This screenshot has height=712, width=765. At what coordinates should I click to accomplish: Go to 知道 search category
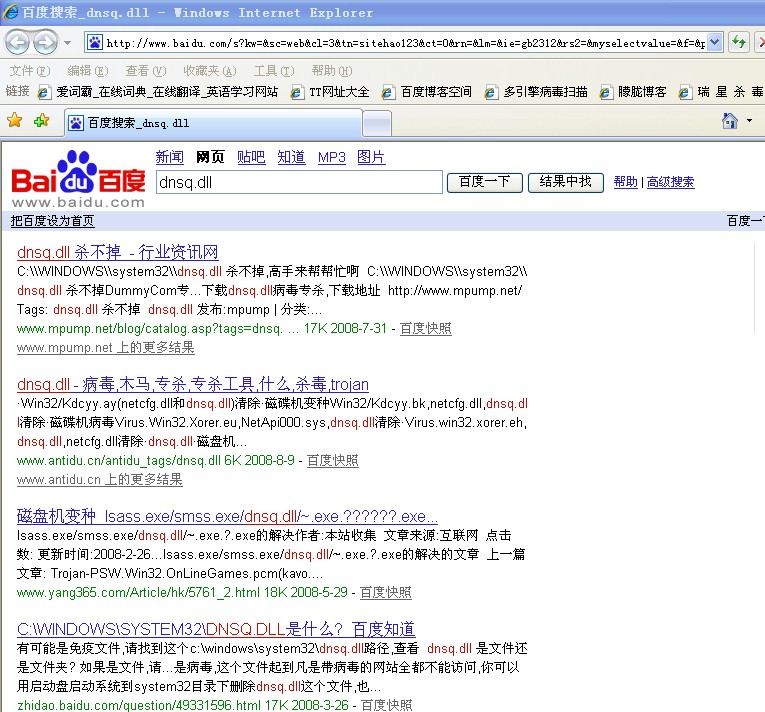pyautogui.click(x=291, y=157)
